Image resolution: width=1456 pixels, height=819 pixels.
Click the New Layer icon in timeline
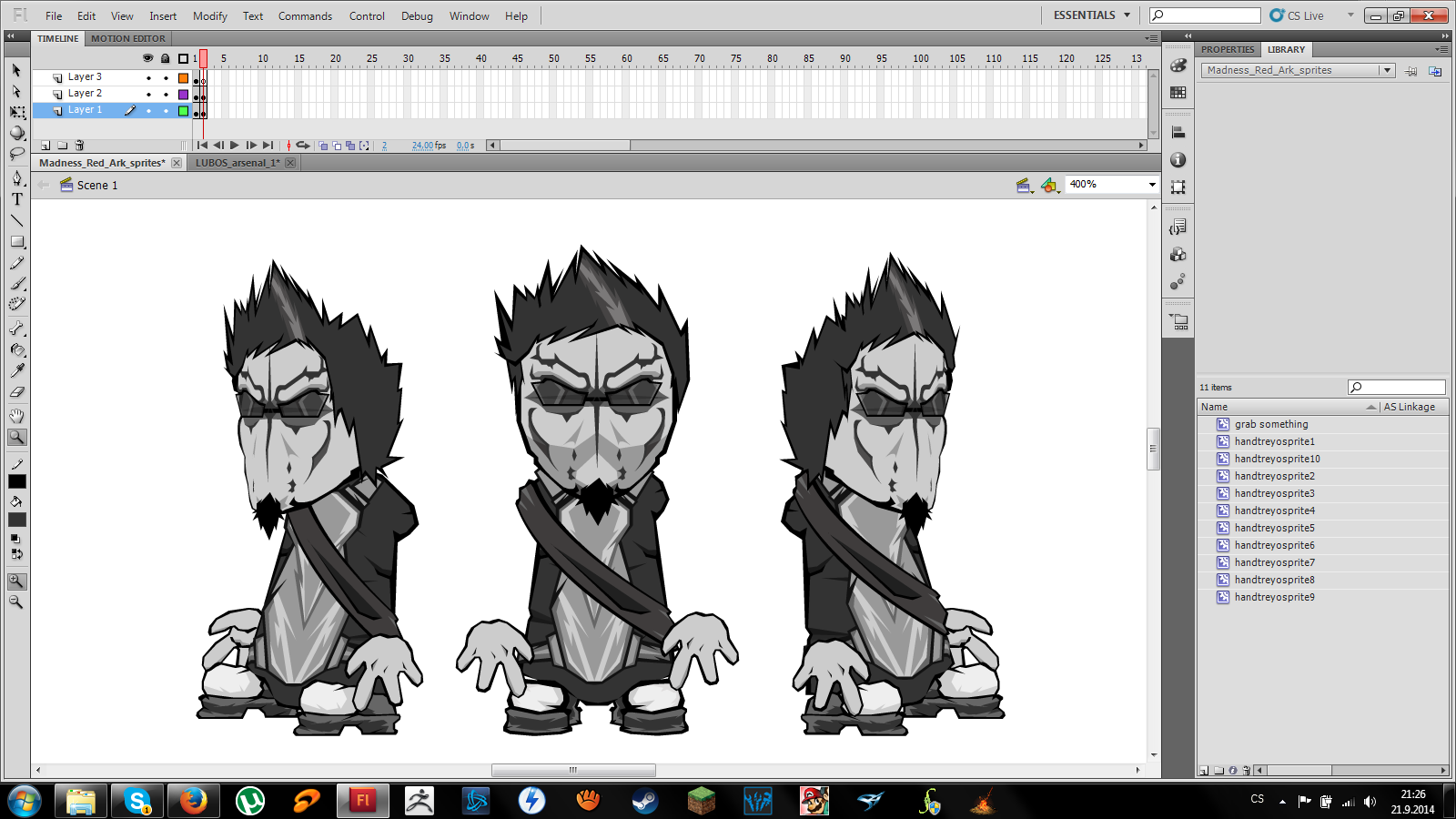pyautogui.click(x=45, y=146)
